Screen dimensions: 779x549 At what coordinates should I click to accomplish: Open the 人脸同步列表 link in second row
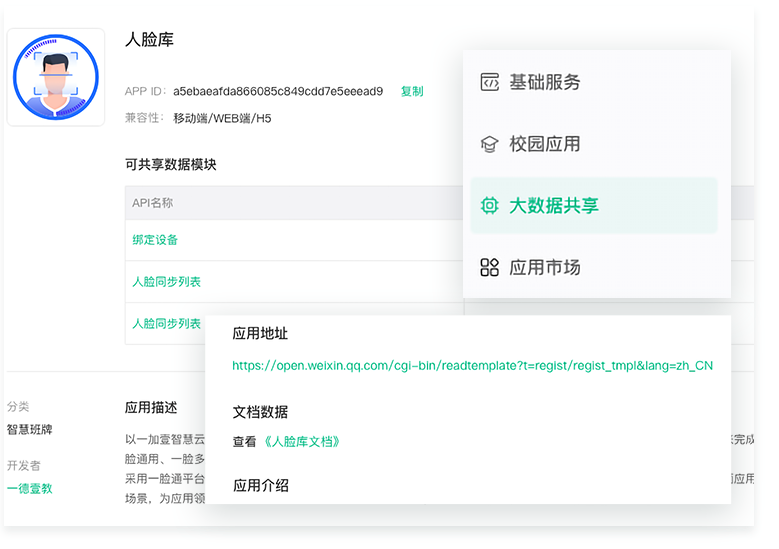pos(166,282)
